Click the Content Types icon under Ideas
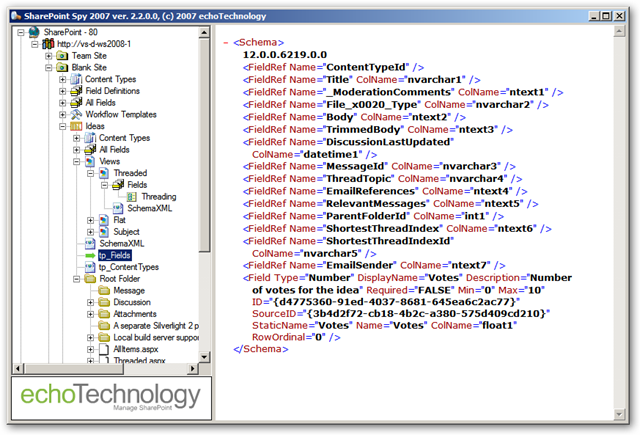 [x=90, y=138]
